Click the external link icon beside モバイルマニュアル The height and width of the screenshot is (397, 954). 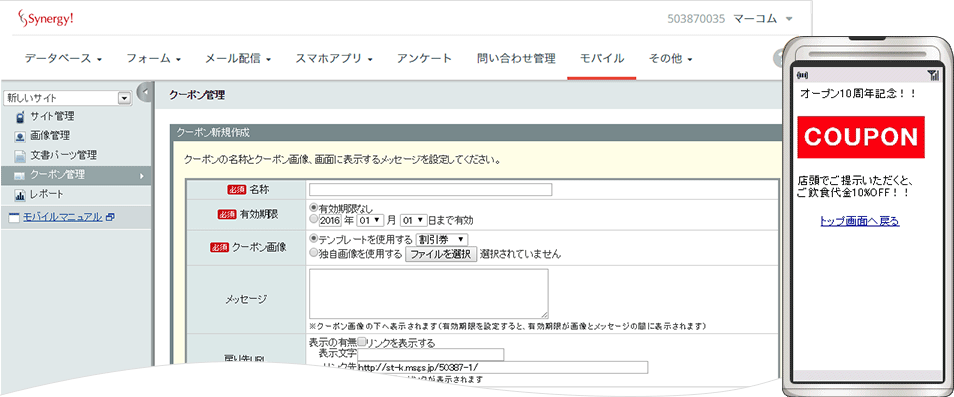pyautogui.click(x=110, y=216)
